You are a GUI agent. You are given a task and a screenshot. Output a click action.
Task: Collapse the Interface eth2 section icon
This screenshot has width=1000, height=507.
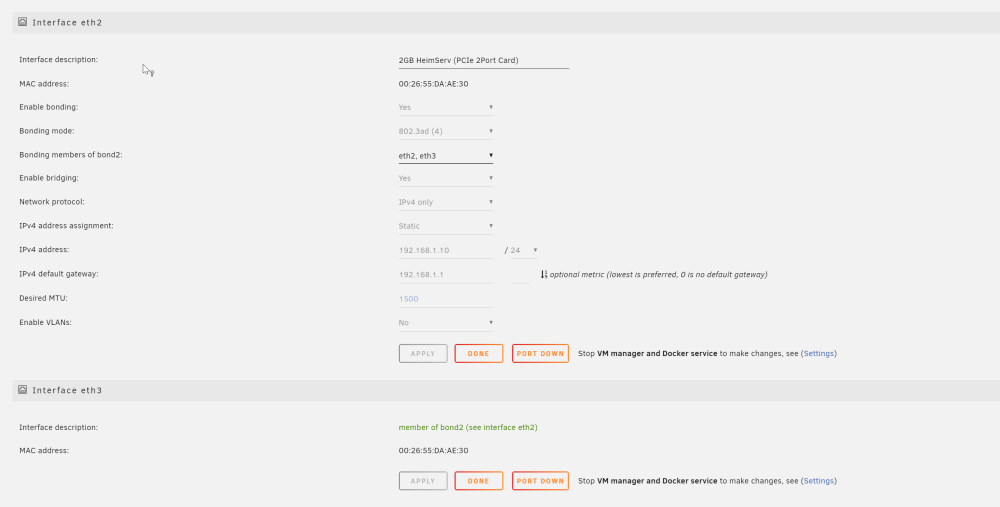[x=22, y=22]
